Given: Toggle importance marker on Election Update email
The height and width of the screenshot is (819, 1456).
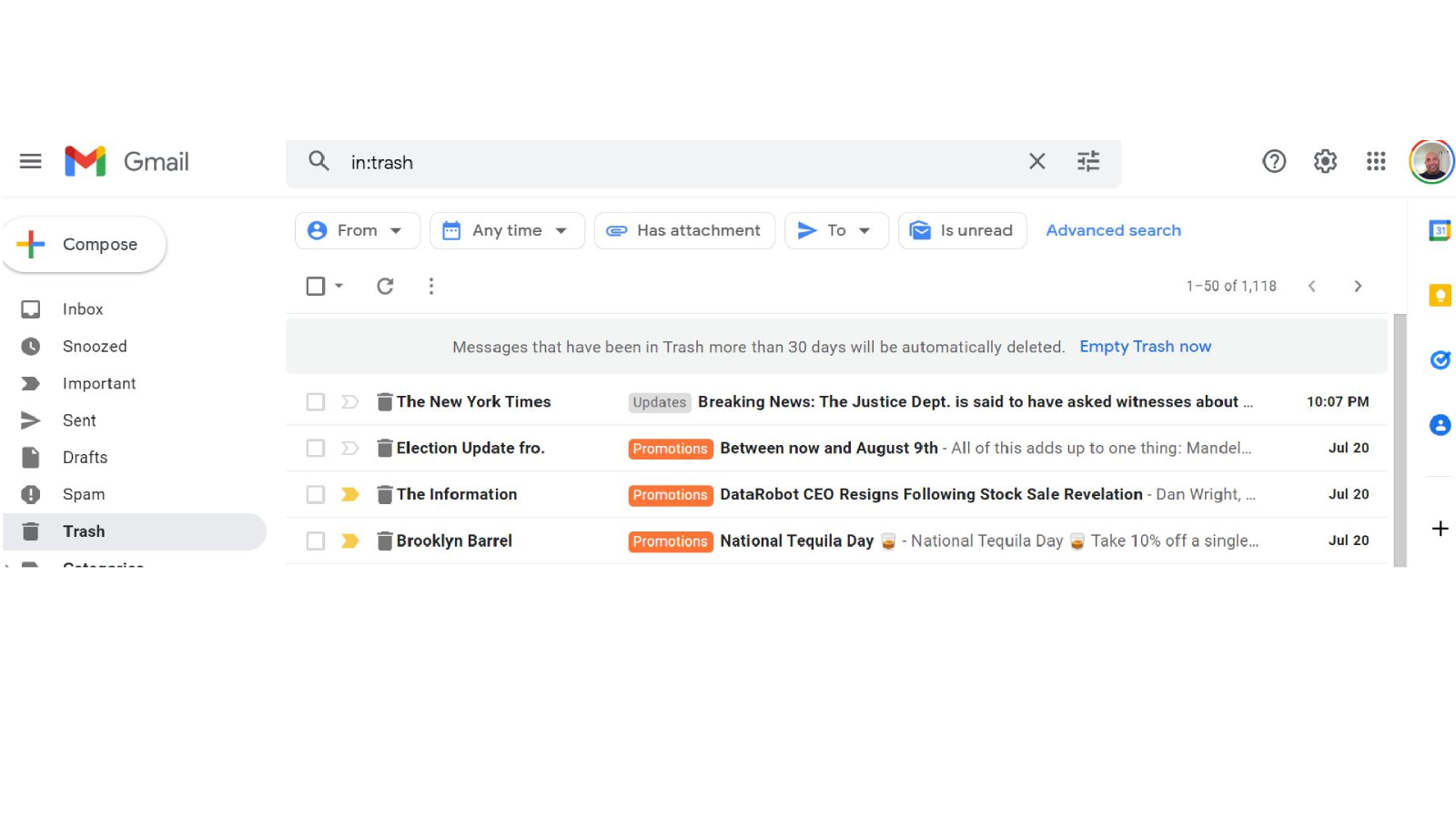Looking at the screenshot, I should (350, 449).
